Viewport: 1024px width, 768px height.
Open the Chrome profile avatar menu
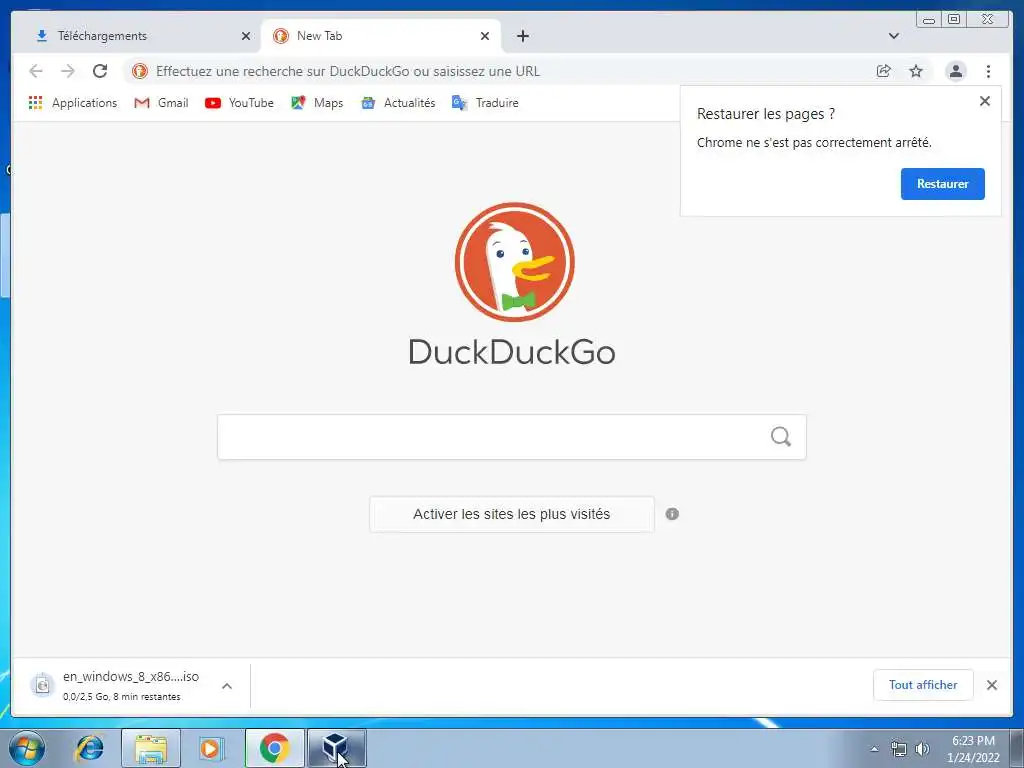955,71
